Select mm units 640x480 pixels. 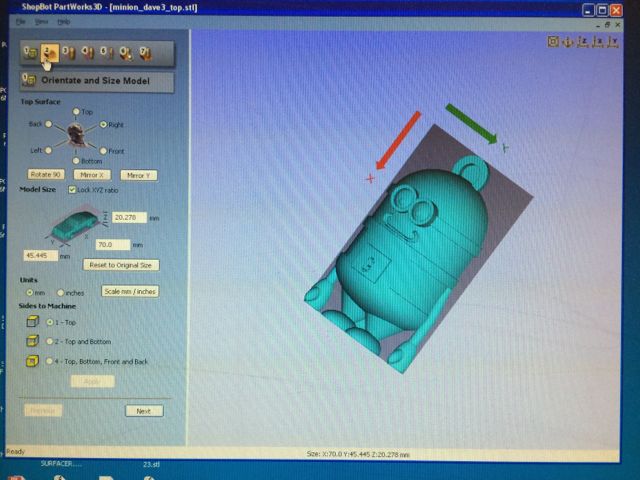point(29,292)
